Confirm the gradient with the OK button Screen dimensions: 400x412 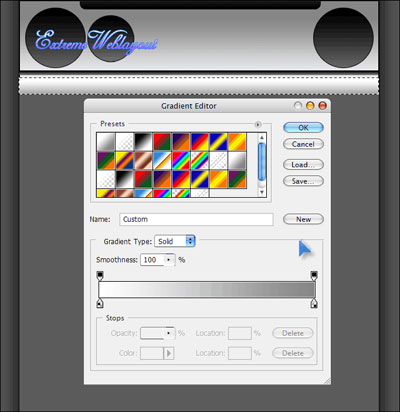[x=303, y=127]
